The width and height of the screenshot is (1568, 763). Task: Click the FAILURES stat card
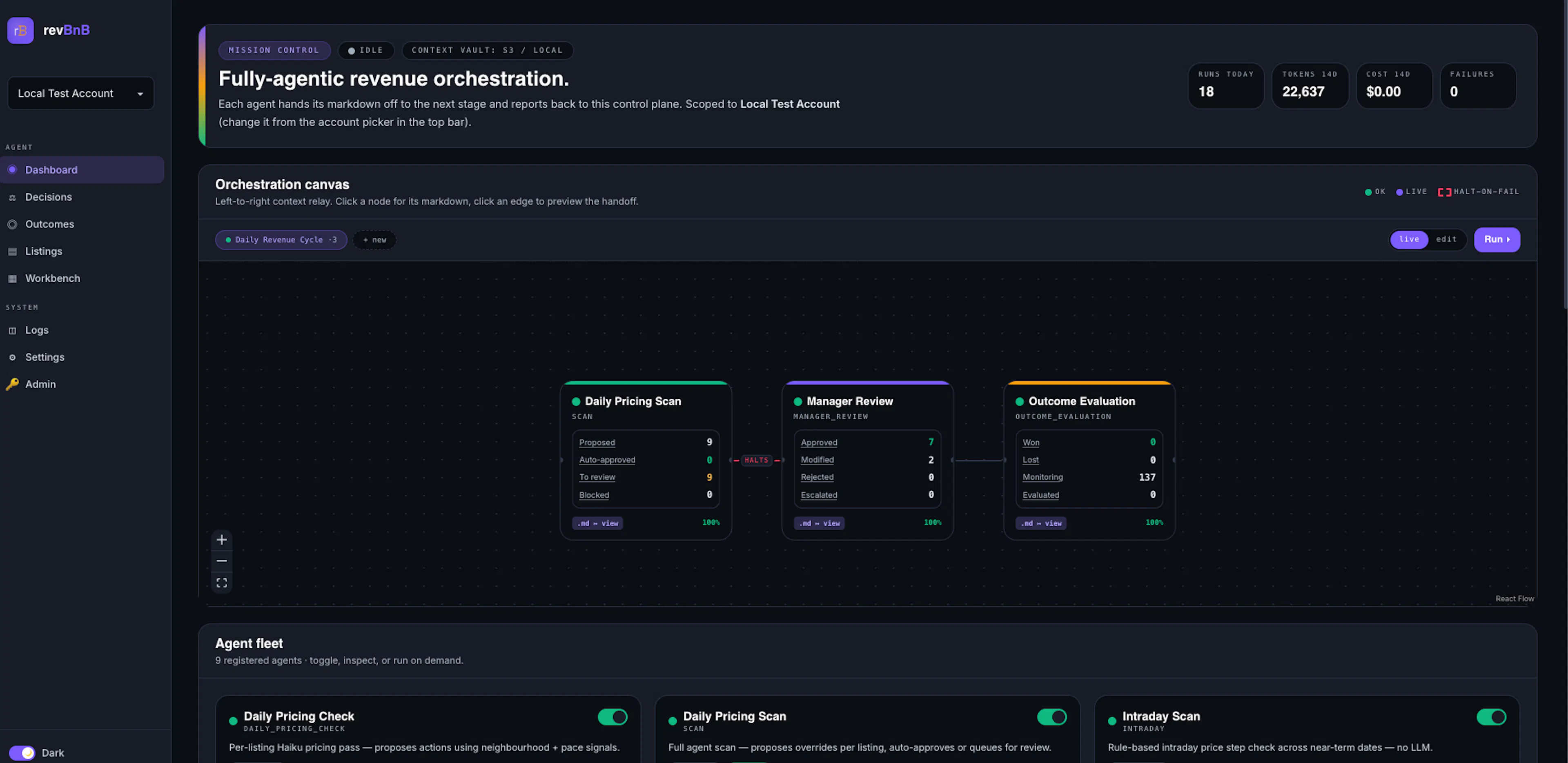[1478, 86]
